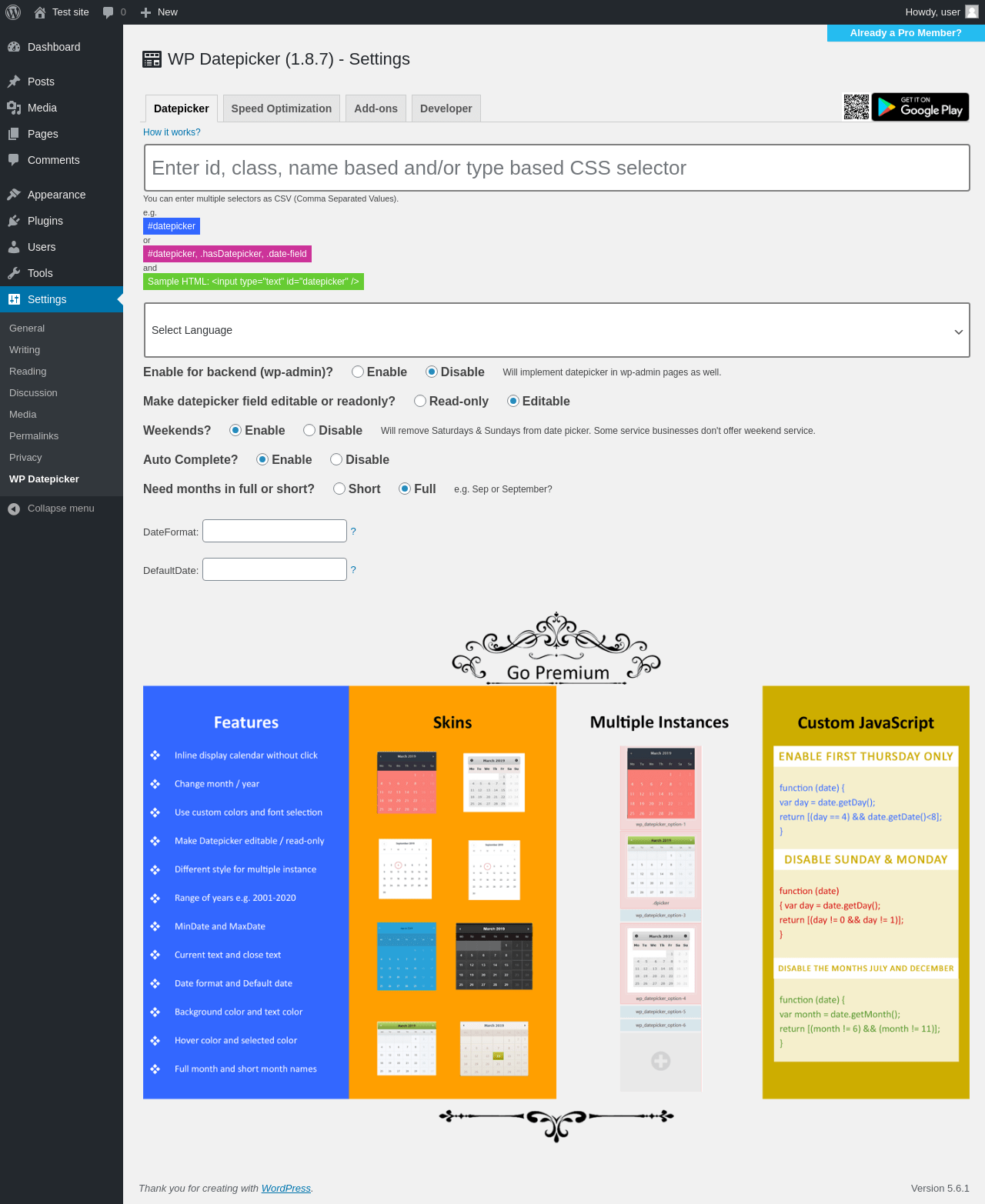Click the green Sample HTML example
Viewport: 985px width, 1204px height.
pyautogui.click(x=253, y=282)
